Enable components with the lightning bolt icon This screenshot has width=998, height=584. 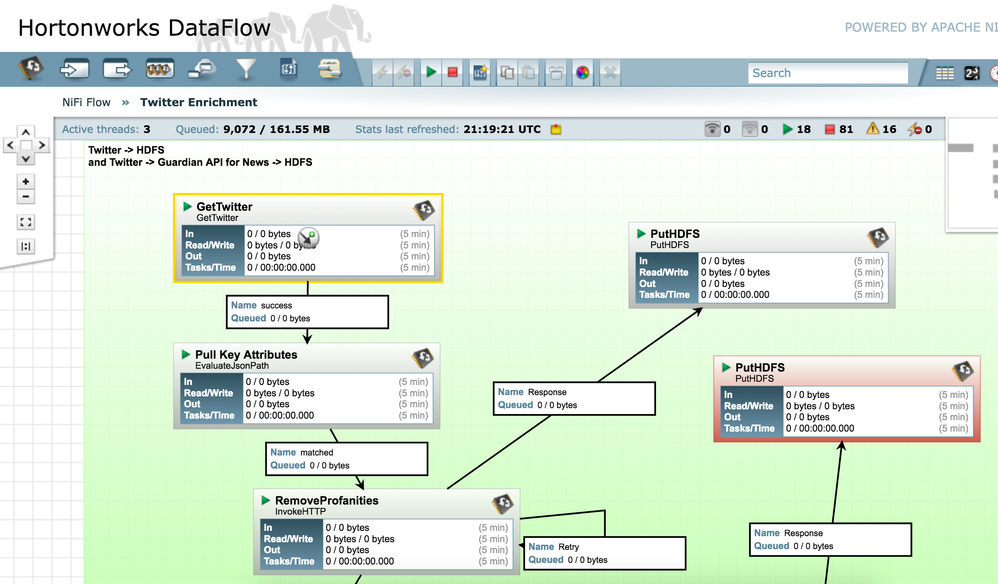(384, 72)
